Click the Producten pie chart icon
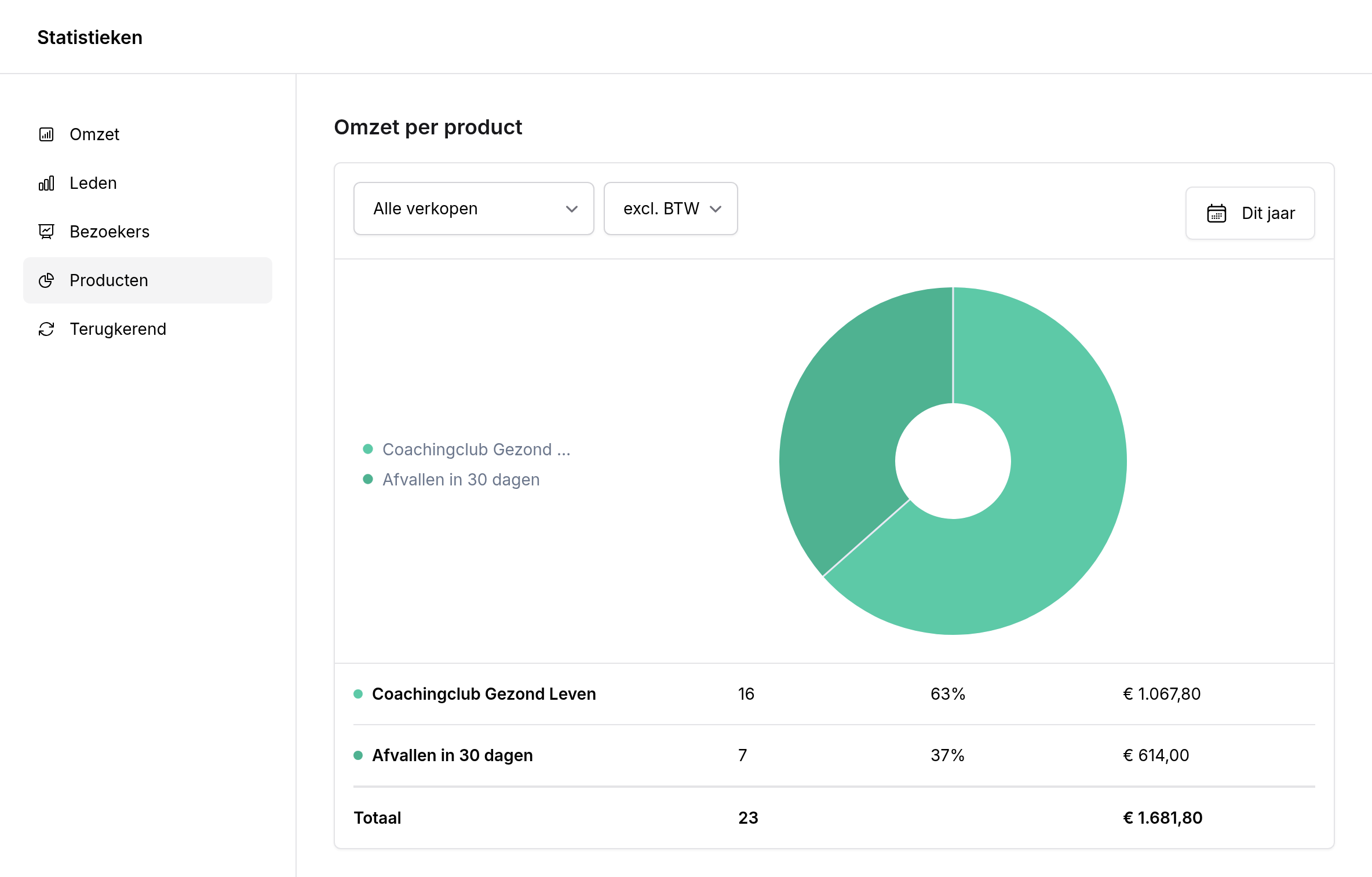 tap(46, 280)
